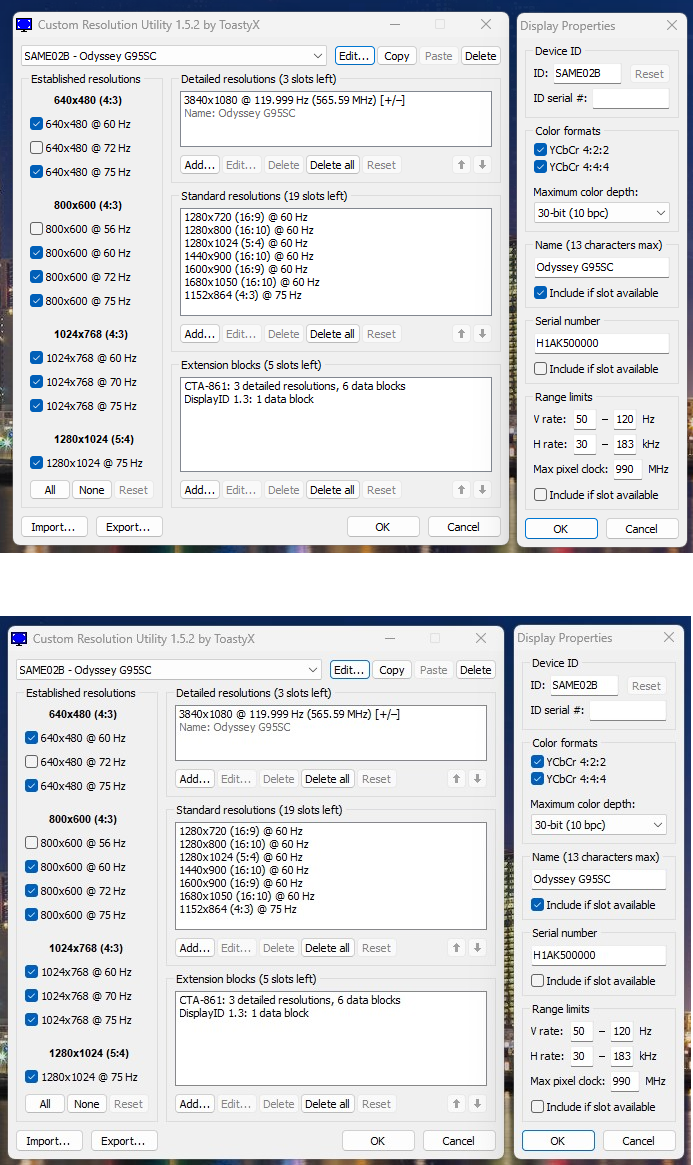The image size is (693, 1165).
Task: Tick serial number 'Include if slot available' in upper dialog
Action: click(x=541, y=369)
